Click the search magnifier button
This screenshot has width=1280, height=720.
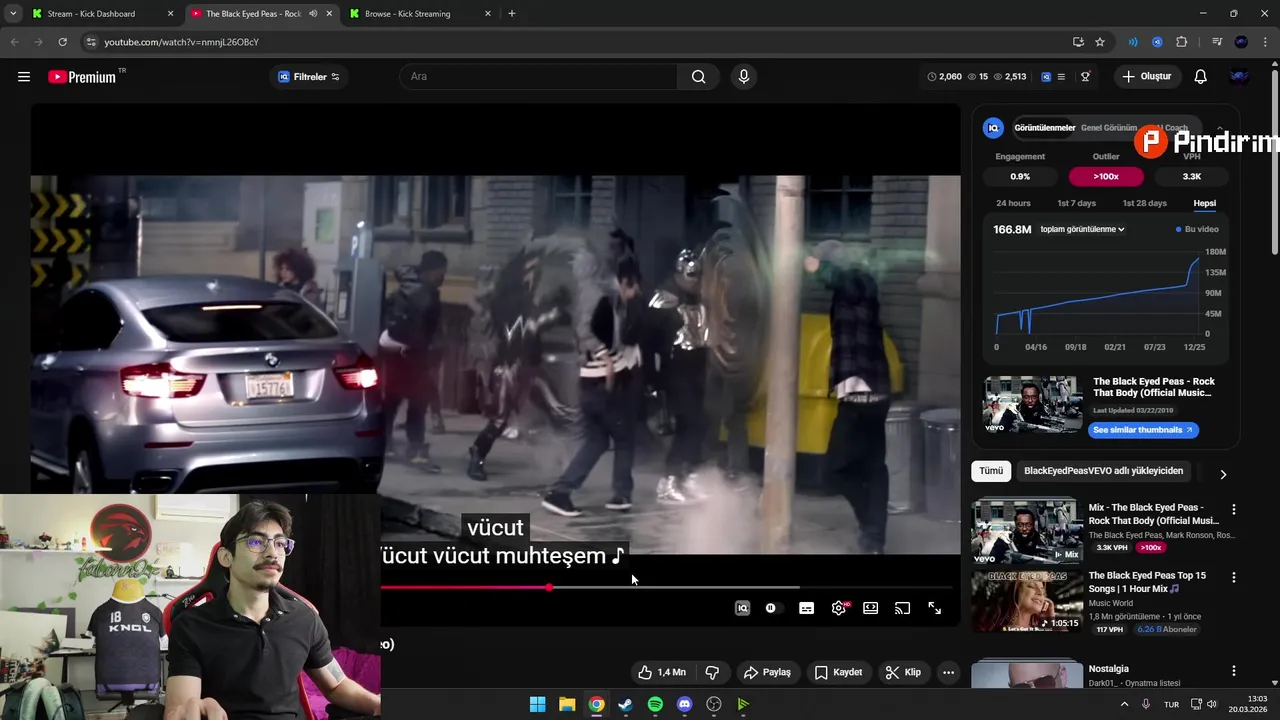click(698, 77)
